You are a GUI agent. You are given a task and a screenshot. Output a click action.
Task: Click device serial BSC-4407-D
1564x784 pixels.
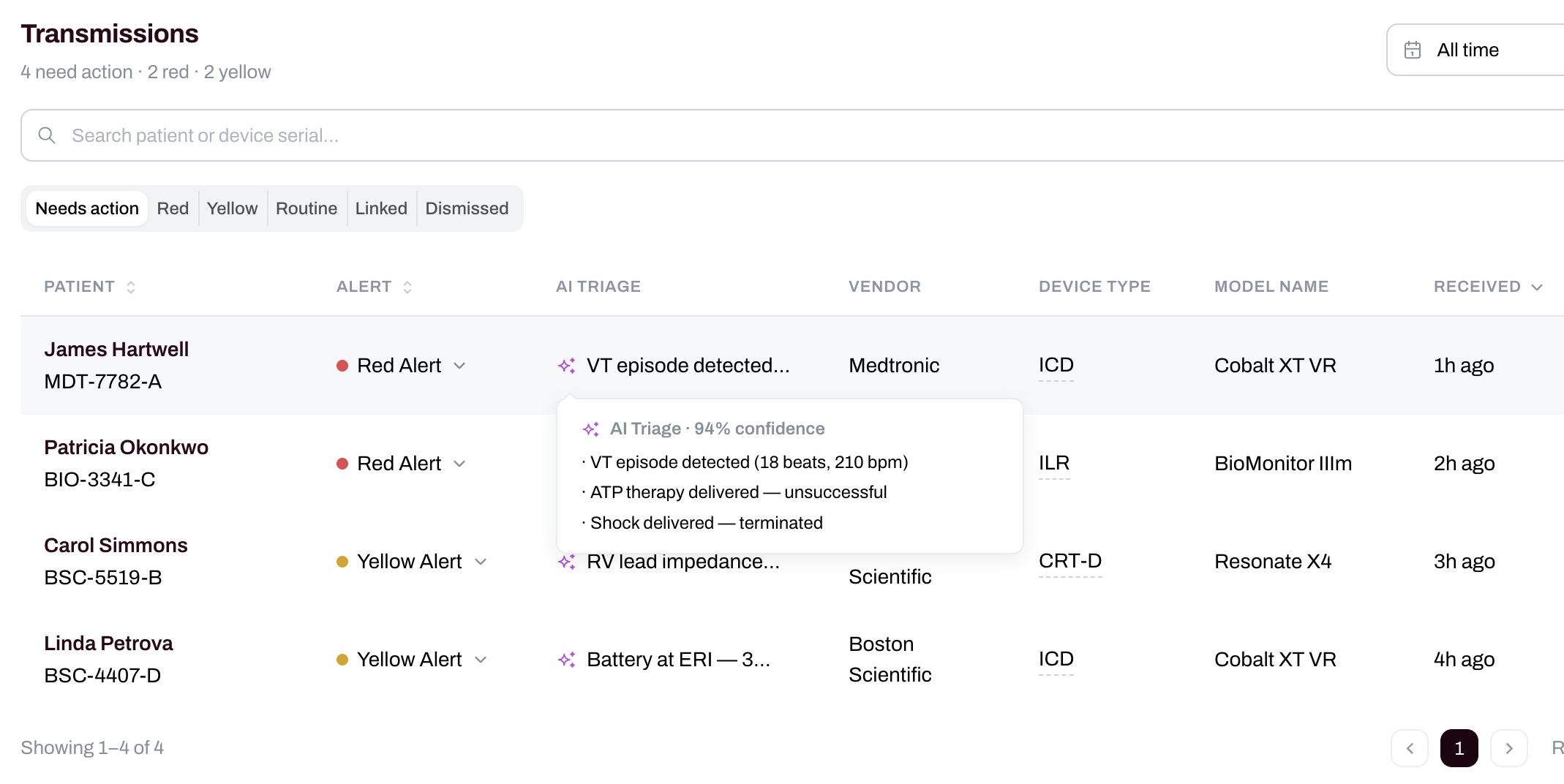(102, 676)
